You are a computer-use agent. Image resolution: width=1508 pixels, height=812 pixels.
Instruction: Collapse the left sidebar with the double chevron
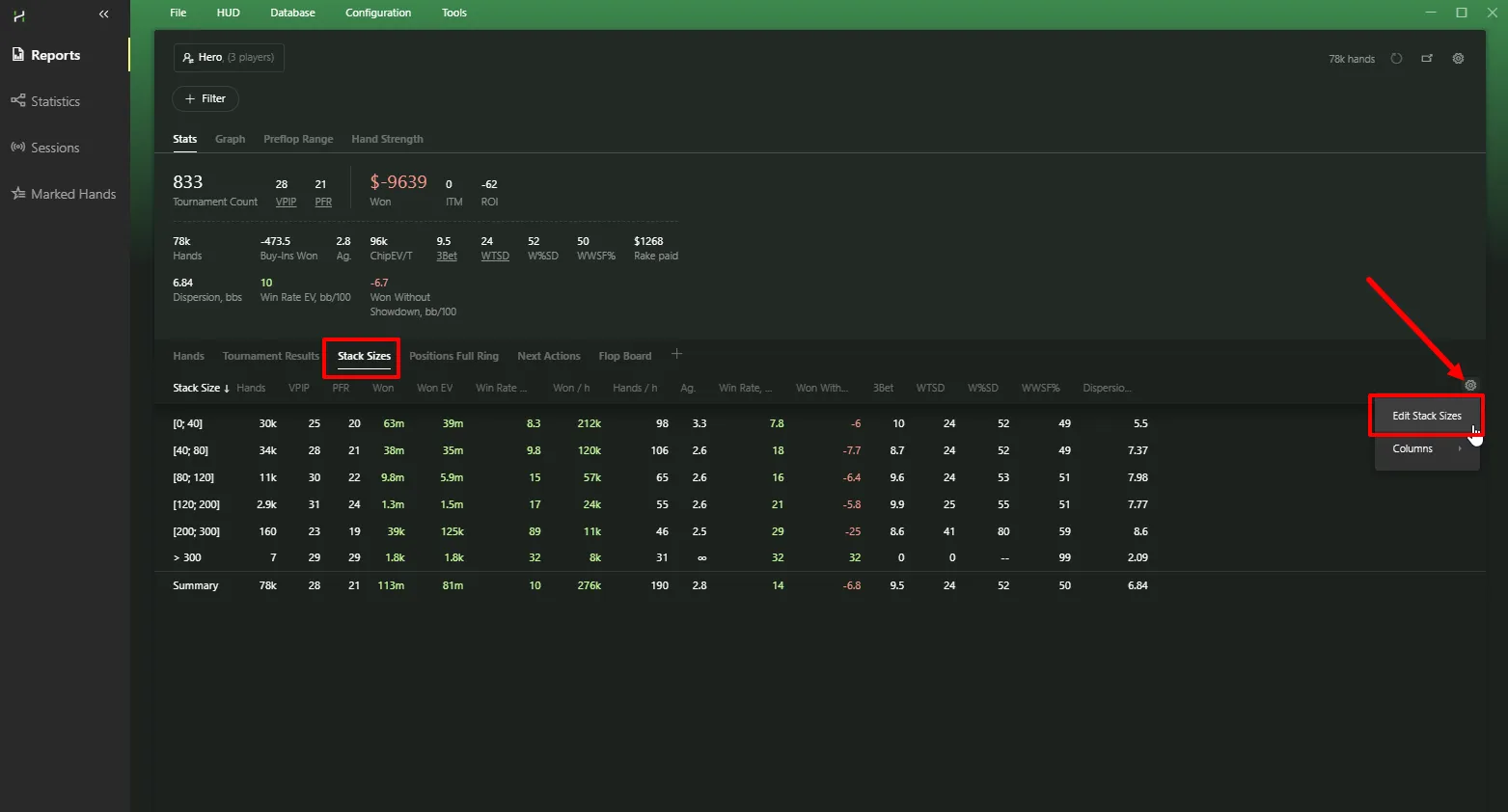103,14
